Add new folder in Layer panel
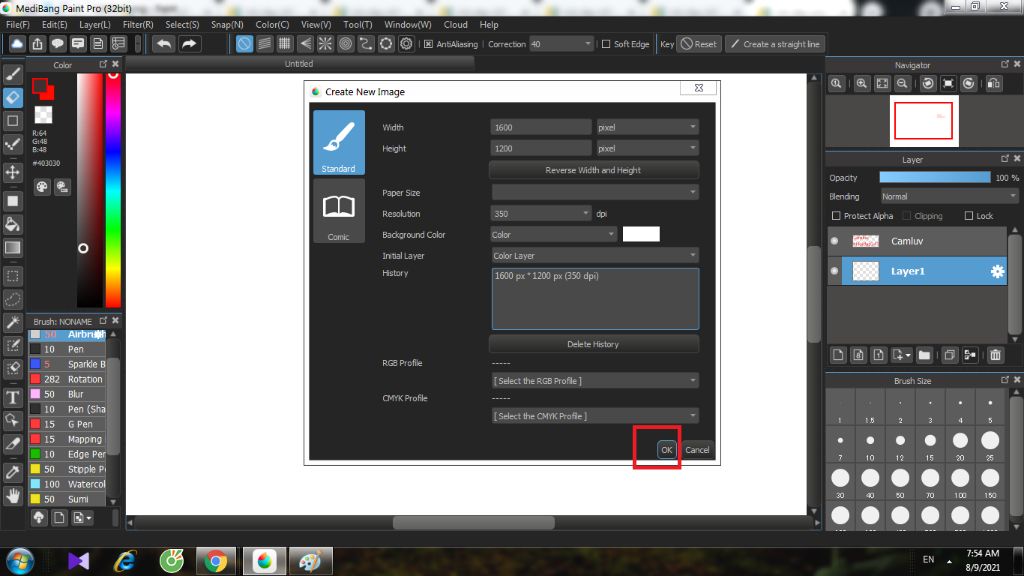This screenshot has width=1024, height=576. tap(923, 355)
